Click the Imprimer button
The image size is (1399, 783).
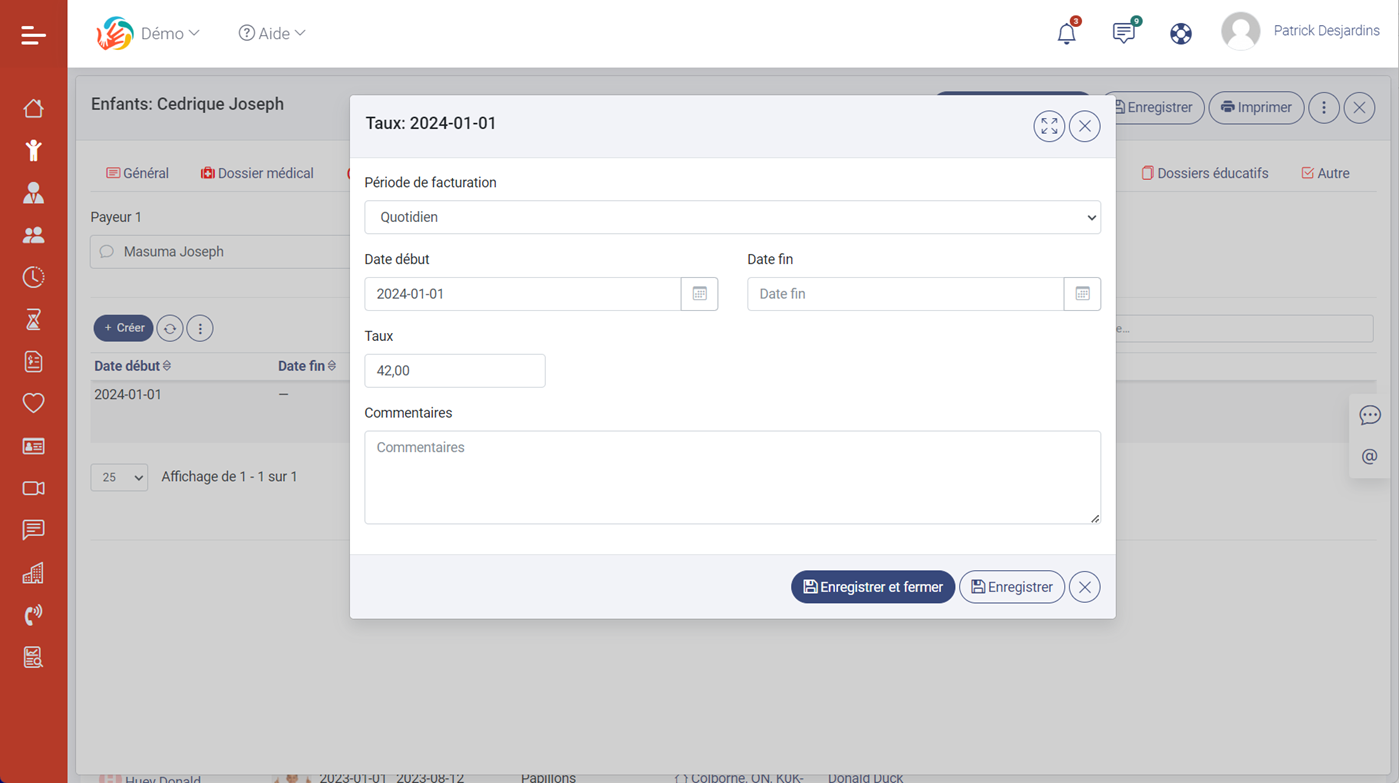point(1256,107)
